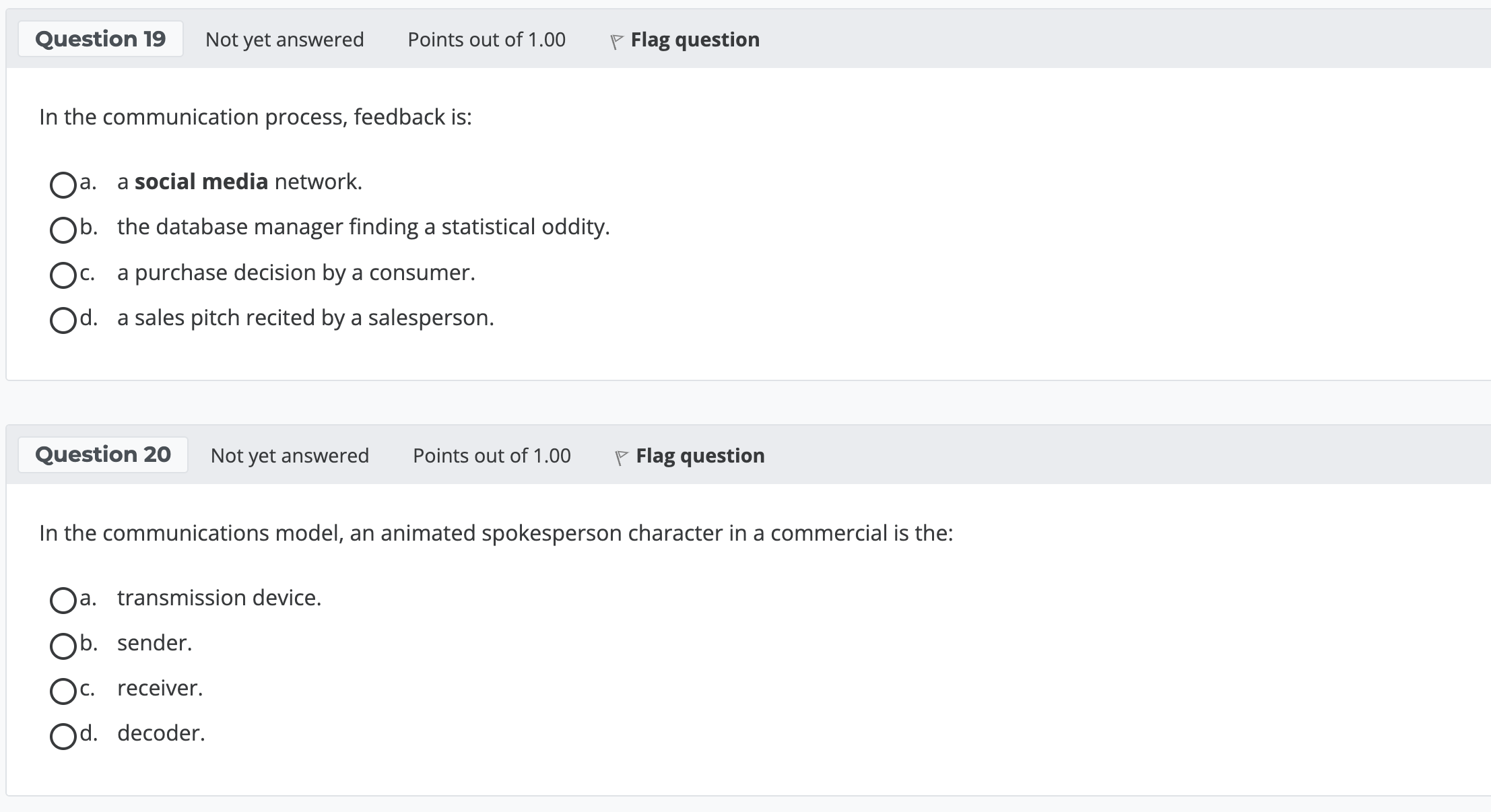
Task: Click the Question 19 prompt about feedback
Action: [x=256, y=116]
